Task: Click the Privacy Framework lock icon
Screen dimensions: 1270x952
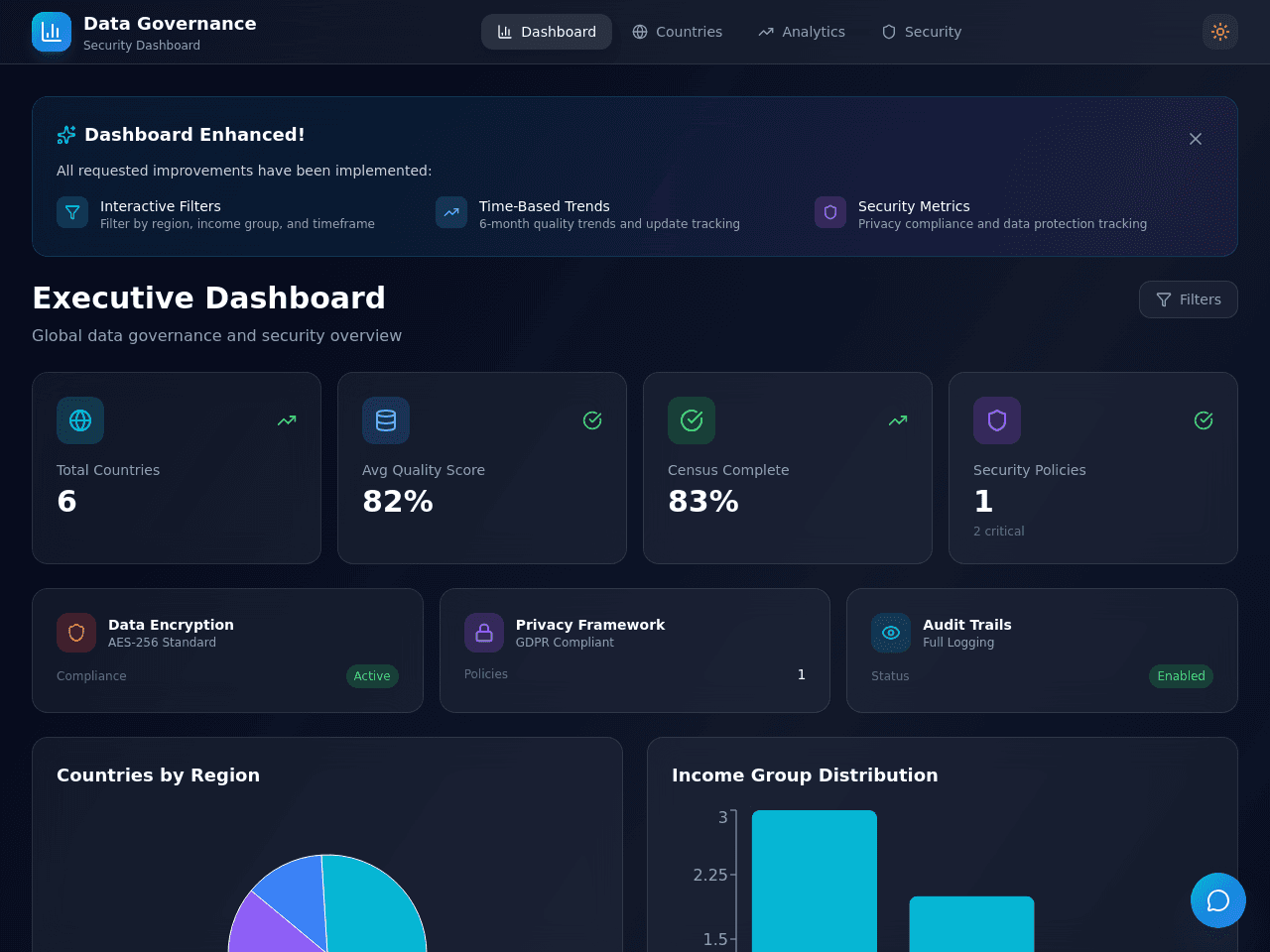Action: click(484, 633)
